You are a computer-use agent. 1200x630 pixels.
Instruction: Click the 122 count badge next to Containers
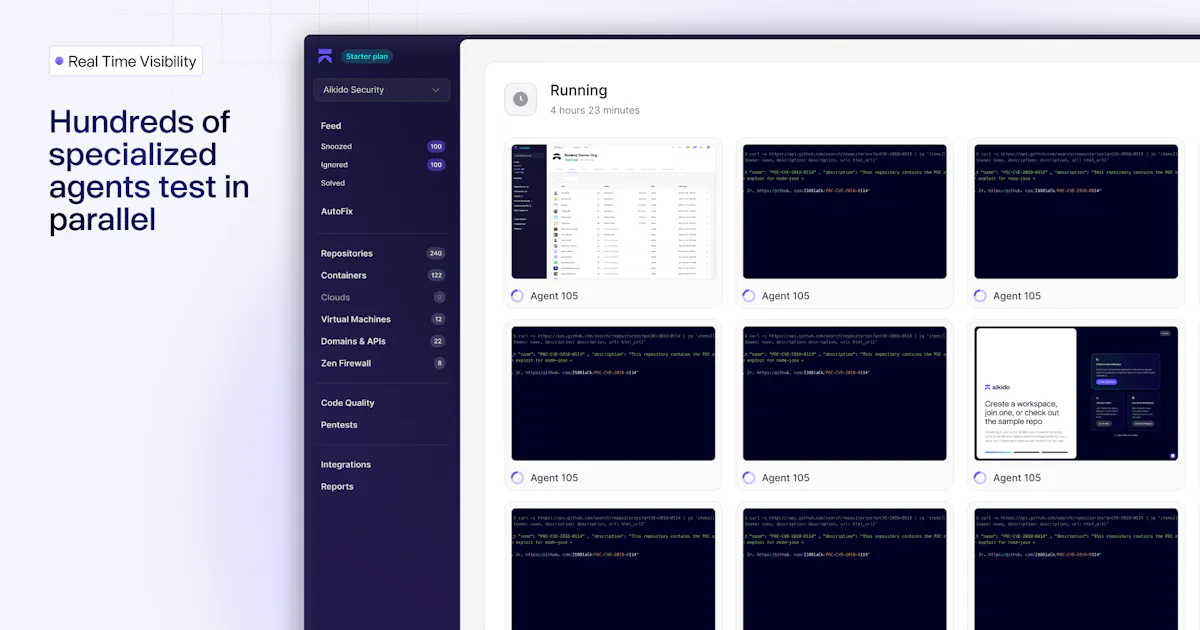(436, 275)
